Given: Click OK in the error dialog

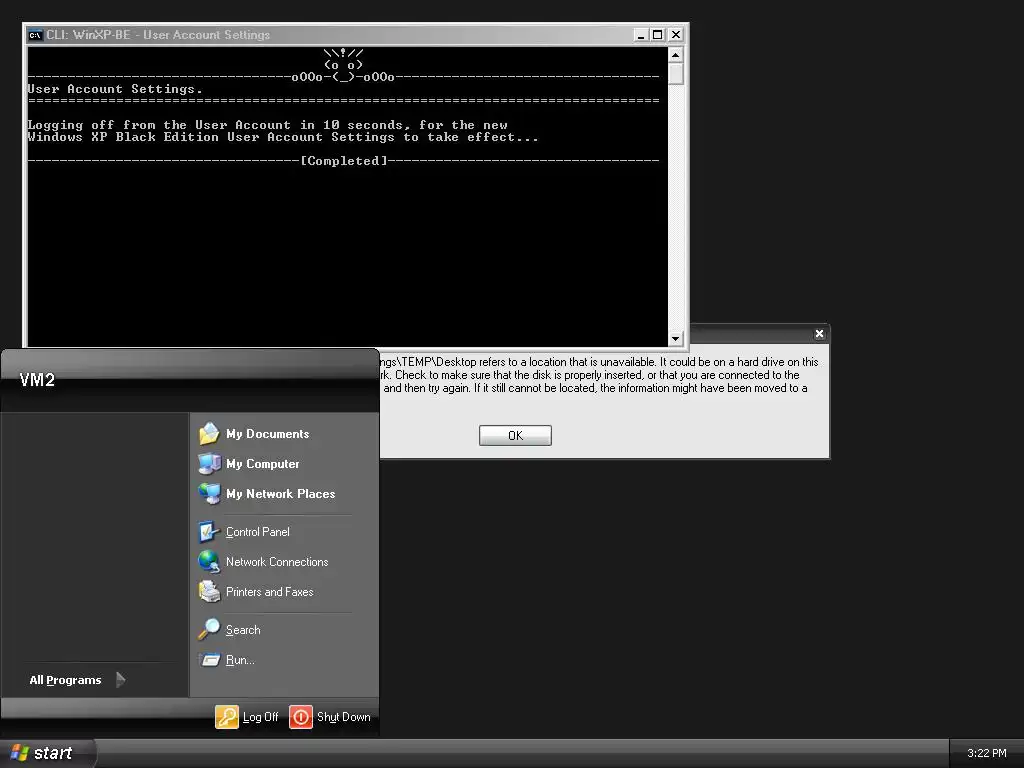Looking at the screenshot, I should tap(515, 436).
